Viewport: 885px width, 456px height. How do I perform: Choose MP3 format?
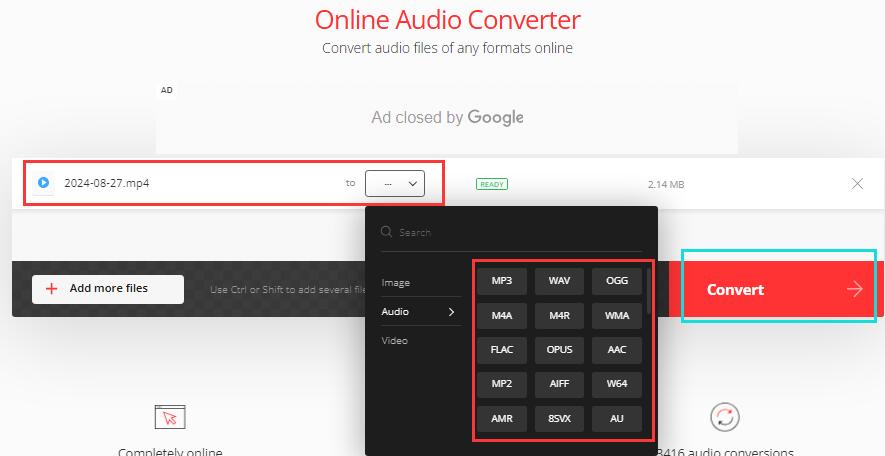[x=502, y=281]
